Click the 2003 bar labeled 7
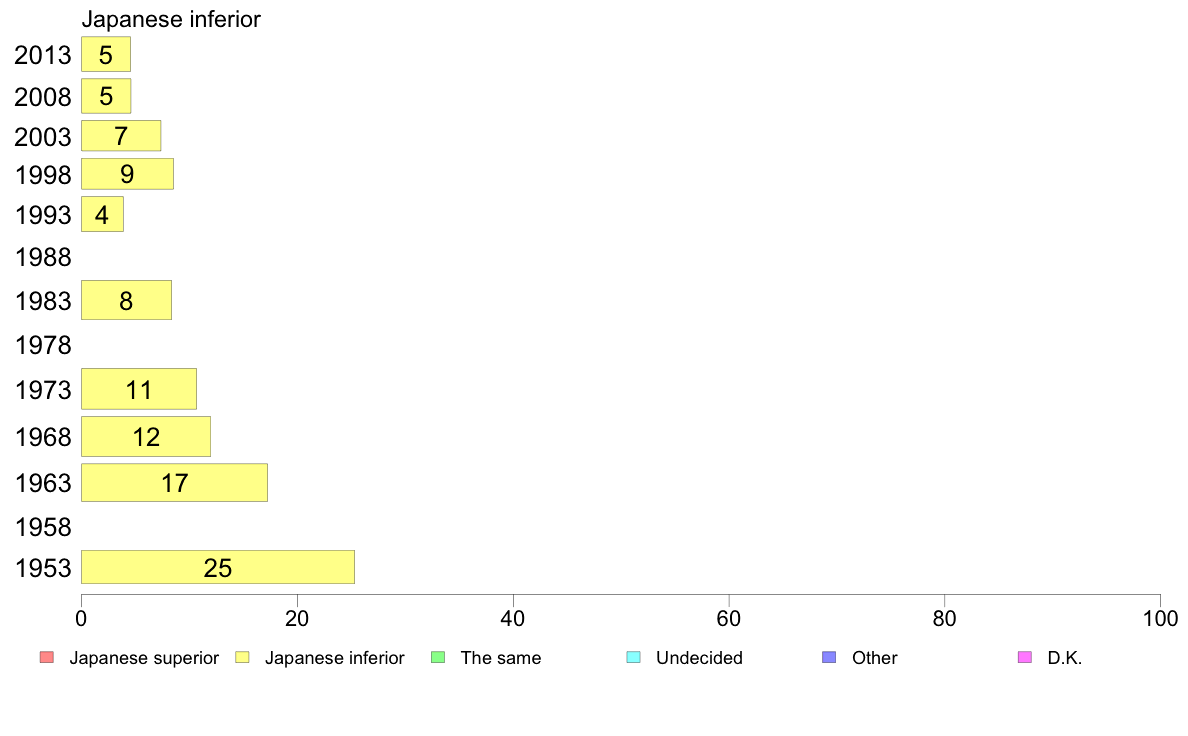This screenshot has width=1188, height=736. [121, 135]
